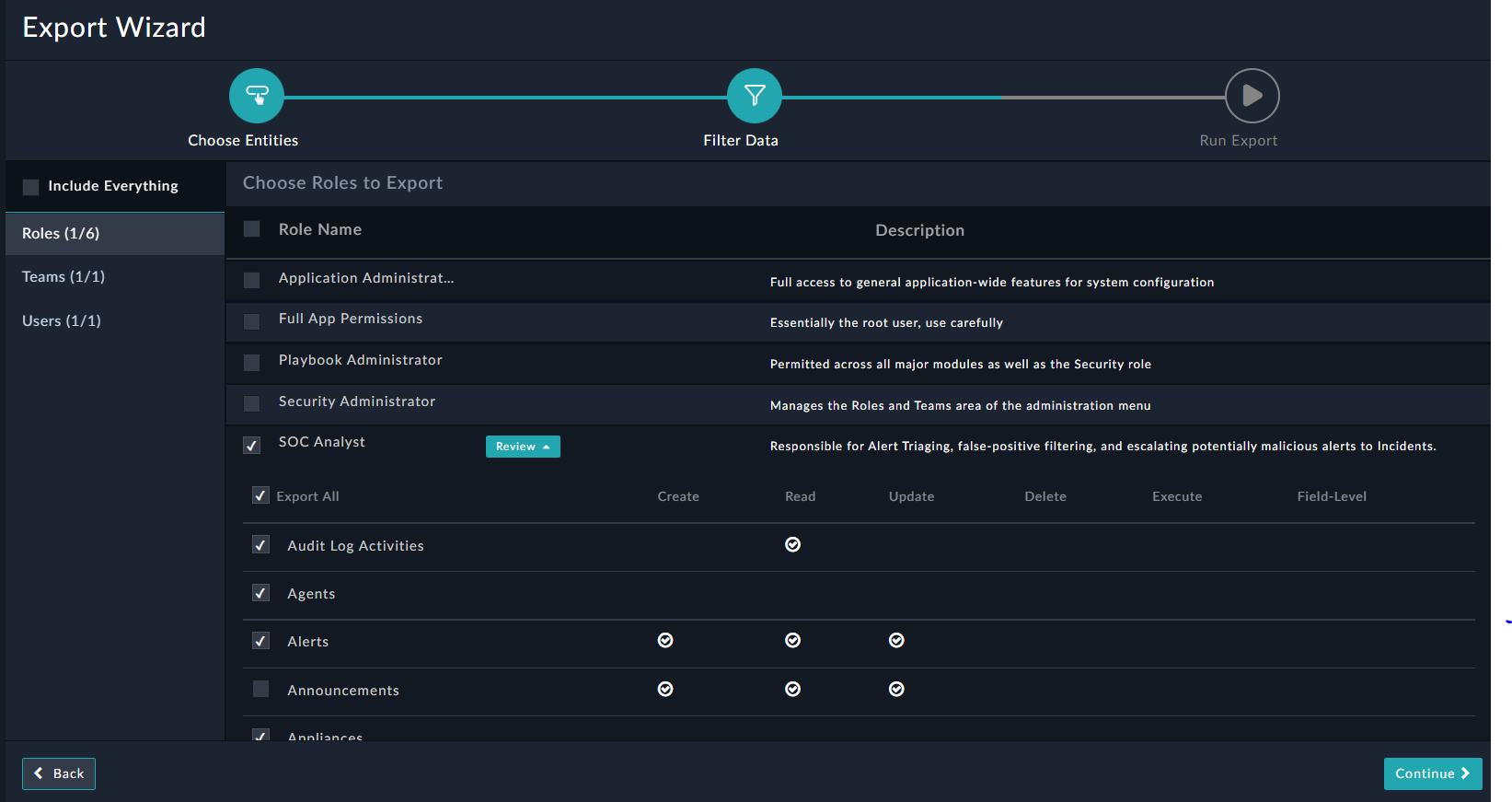The width and height of the screenshot is (1512, 802).
Task: Click the Run Export step label
Action: (1239, 141)
